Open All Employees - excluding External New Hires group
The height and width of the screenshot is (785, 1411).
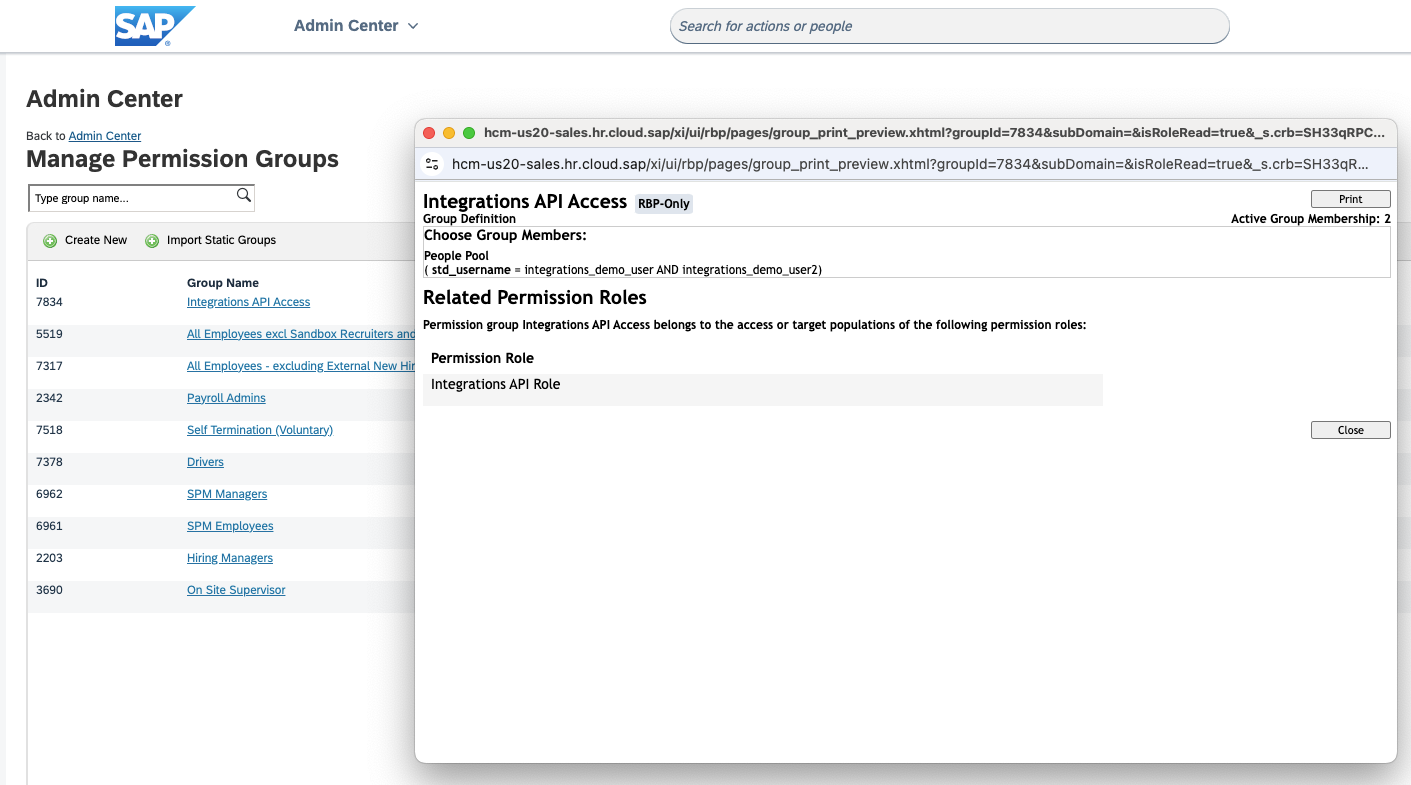coord(300,366)
